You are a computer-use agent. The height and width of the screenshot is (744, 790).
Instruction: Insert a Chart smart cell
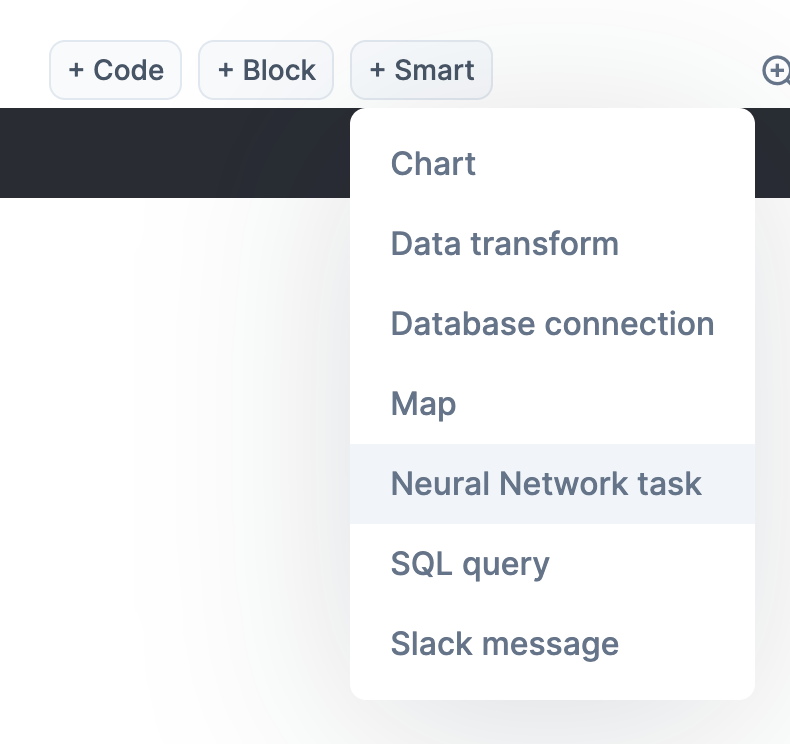433,164
